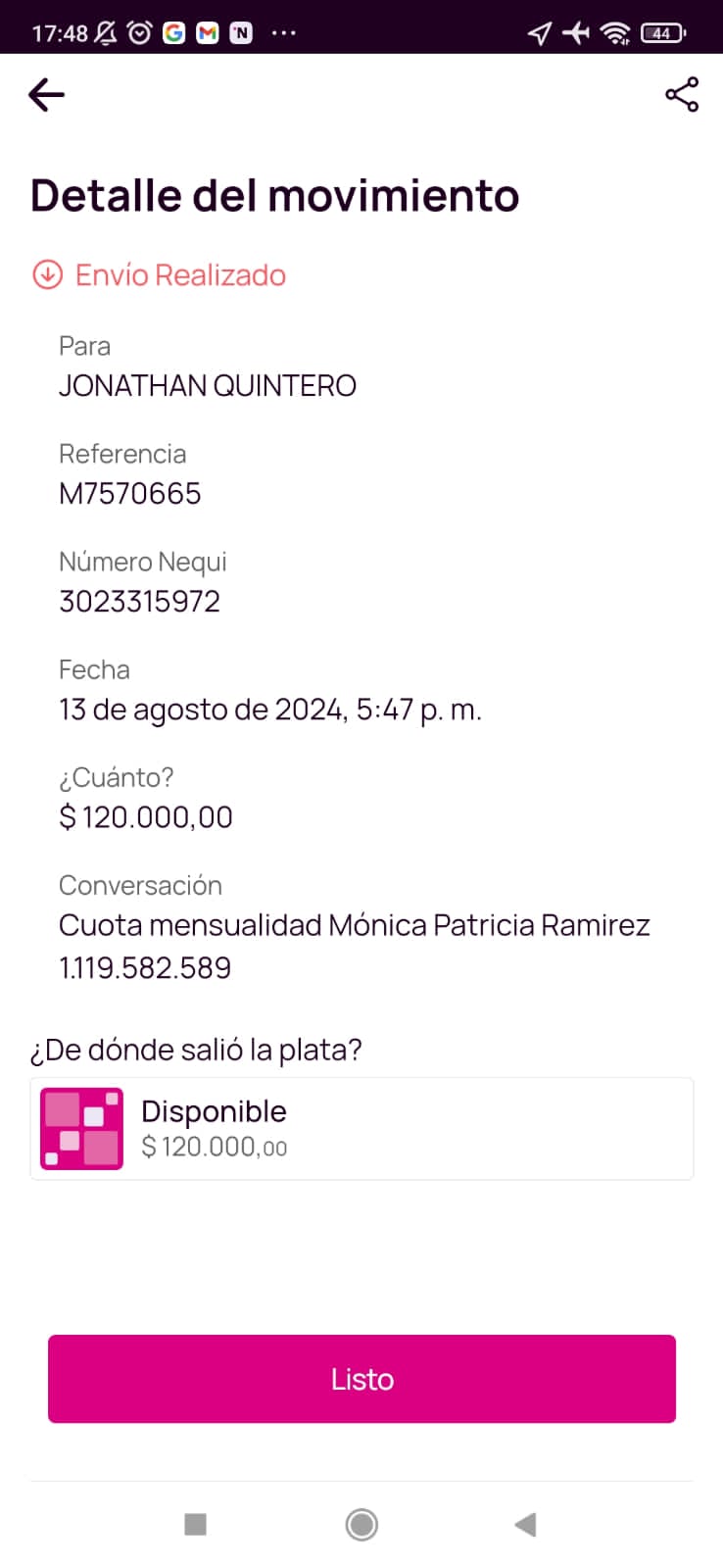Image resolution: width=723 pixels, height=1568 pixels.
Task: Tap the battery indicator in status bar
Action: (x=662, y=33)
